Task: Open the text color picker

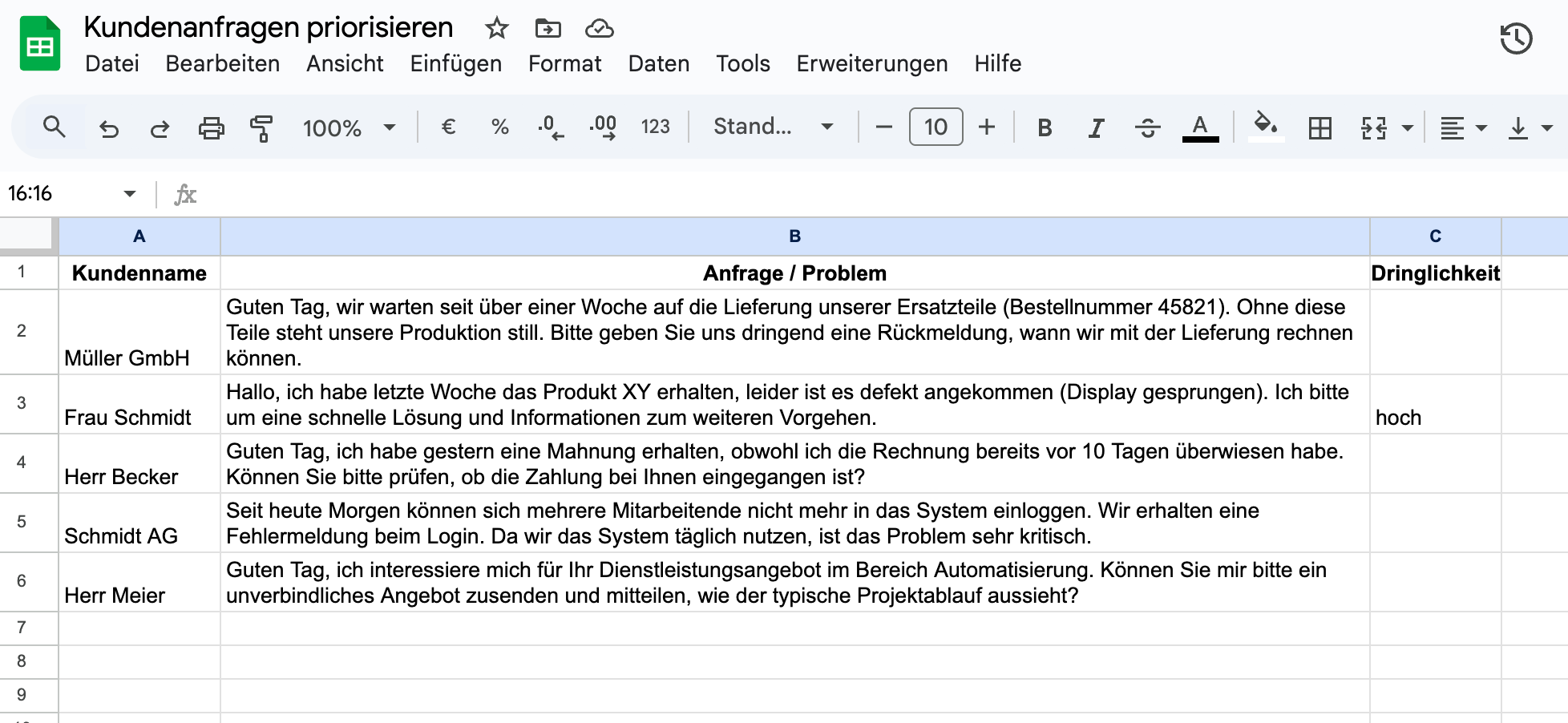Action: (1198, 127)
